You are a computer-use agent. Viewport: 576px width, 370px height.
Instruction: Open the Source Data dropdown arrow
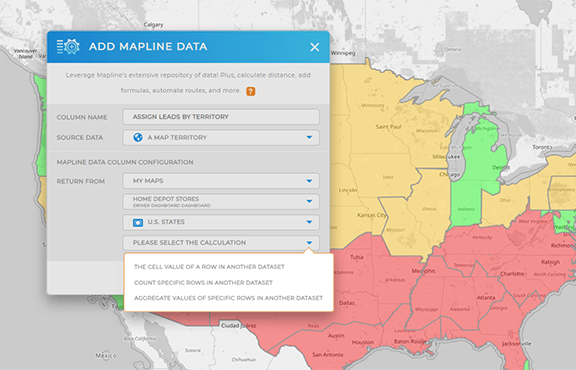[x=309, y=137]
